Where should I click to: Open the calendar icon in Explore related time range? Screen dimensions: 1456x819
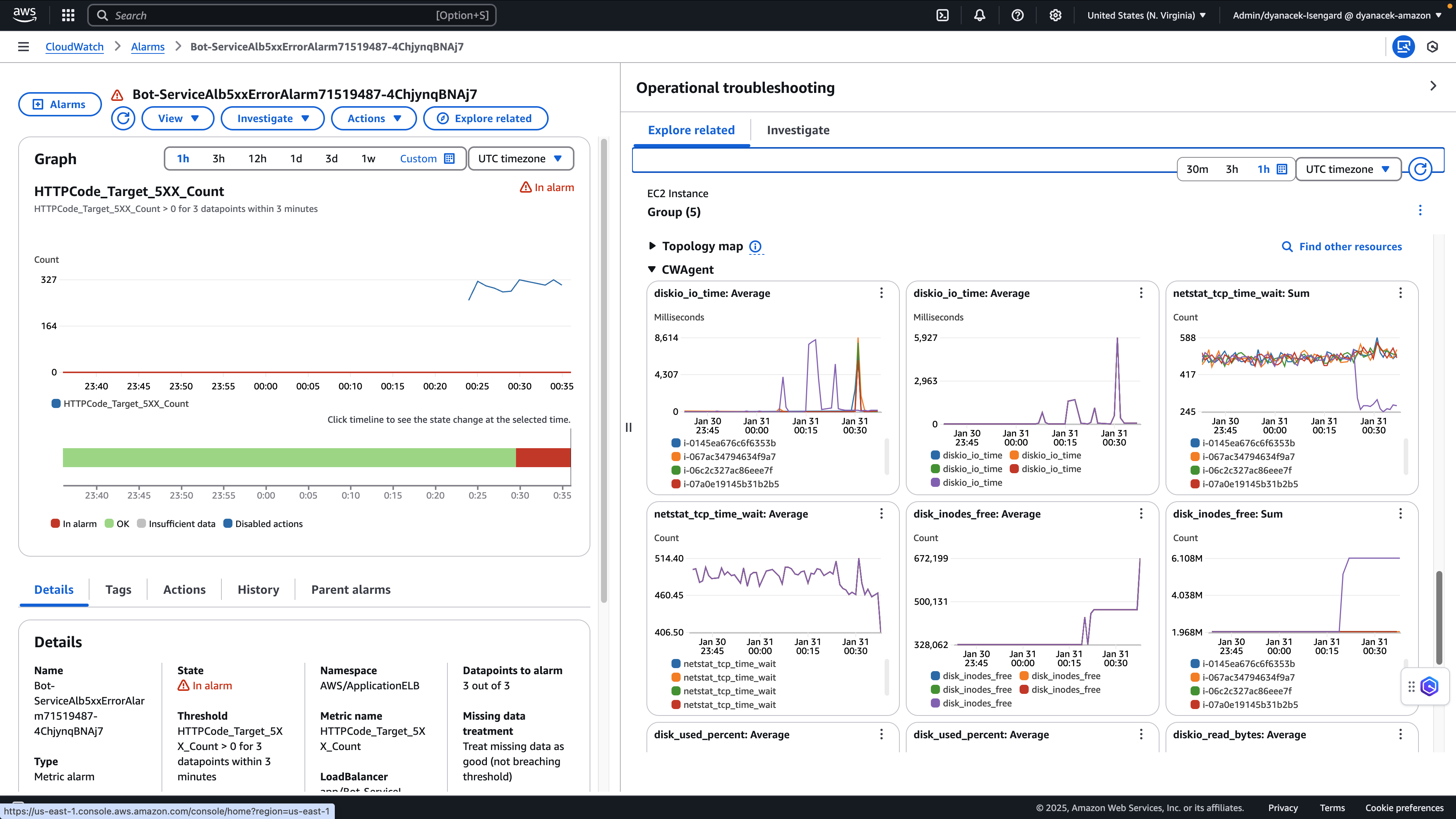point(1282,169)
